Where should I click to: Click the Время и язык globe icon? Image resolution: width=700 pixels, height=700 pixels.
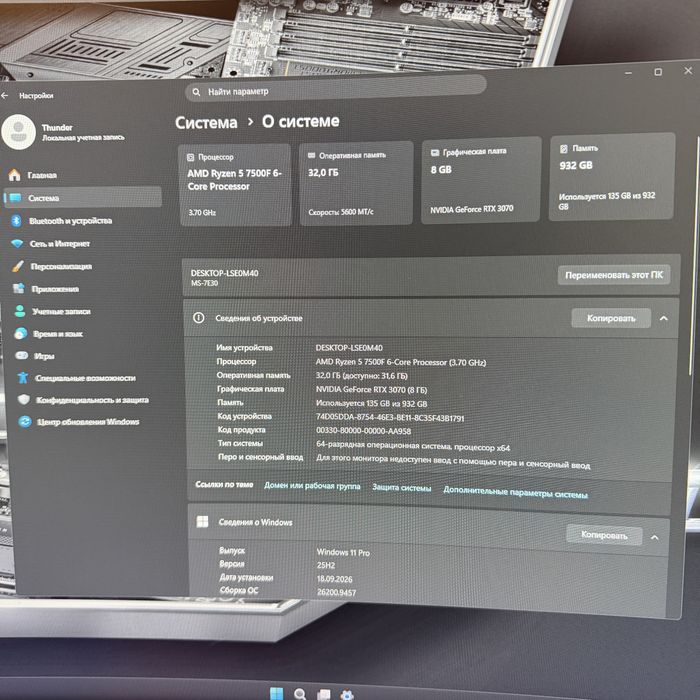(21, 333)
